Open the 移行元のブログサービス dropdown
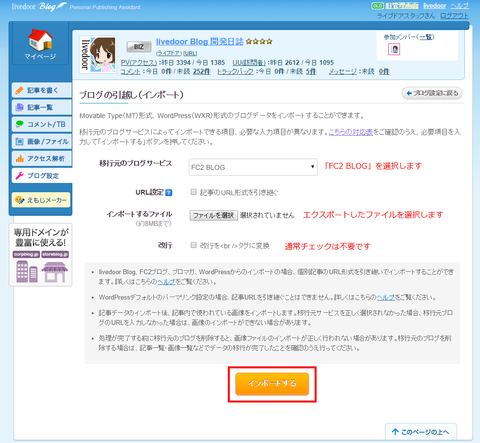This screenshot has height=443, width=480. point(253,167)
